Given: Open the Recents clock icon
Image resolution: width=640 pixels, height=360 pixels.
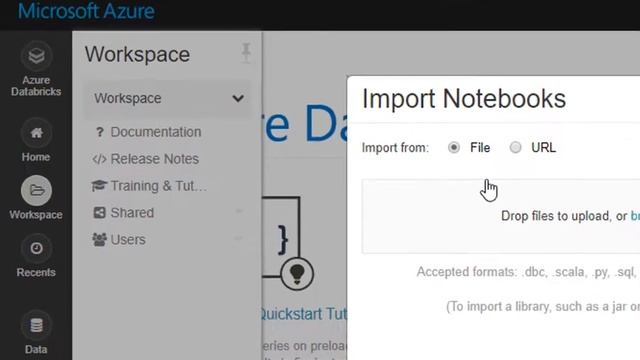Looking at the screenshot, I should (x=36, y=249).
